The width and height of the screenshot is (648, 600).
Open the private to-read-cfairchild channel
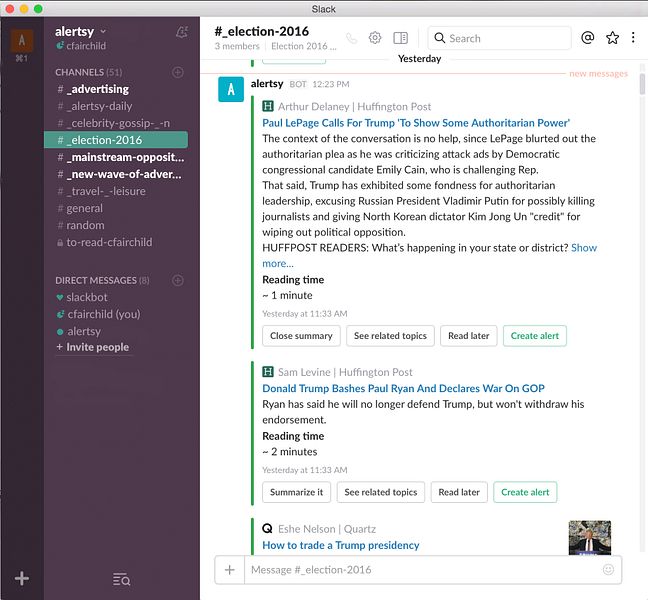(x=116, y=242)
